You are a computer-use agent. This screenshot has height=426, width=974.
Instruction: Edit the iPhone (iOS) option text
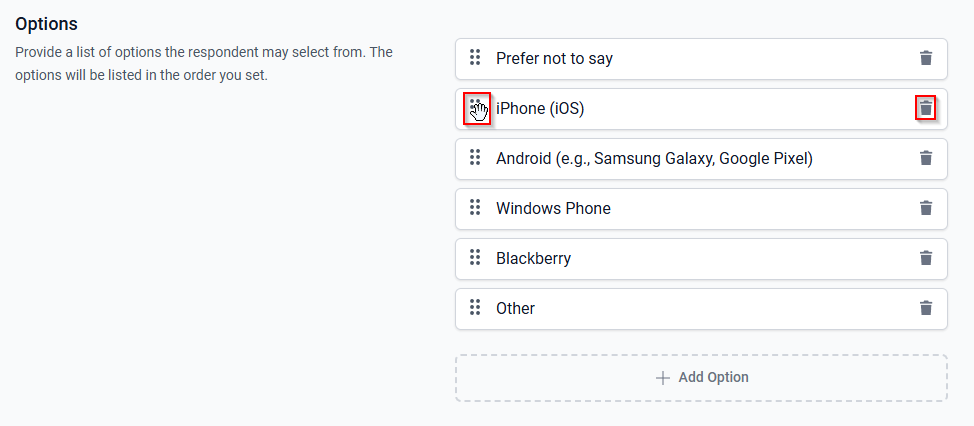pyautogui.click(x=701, y=109)
